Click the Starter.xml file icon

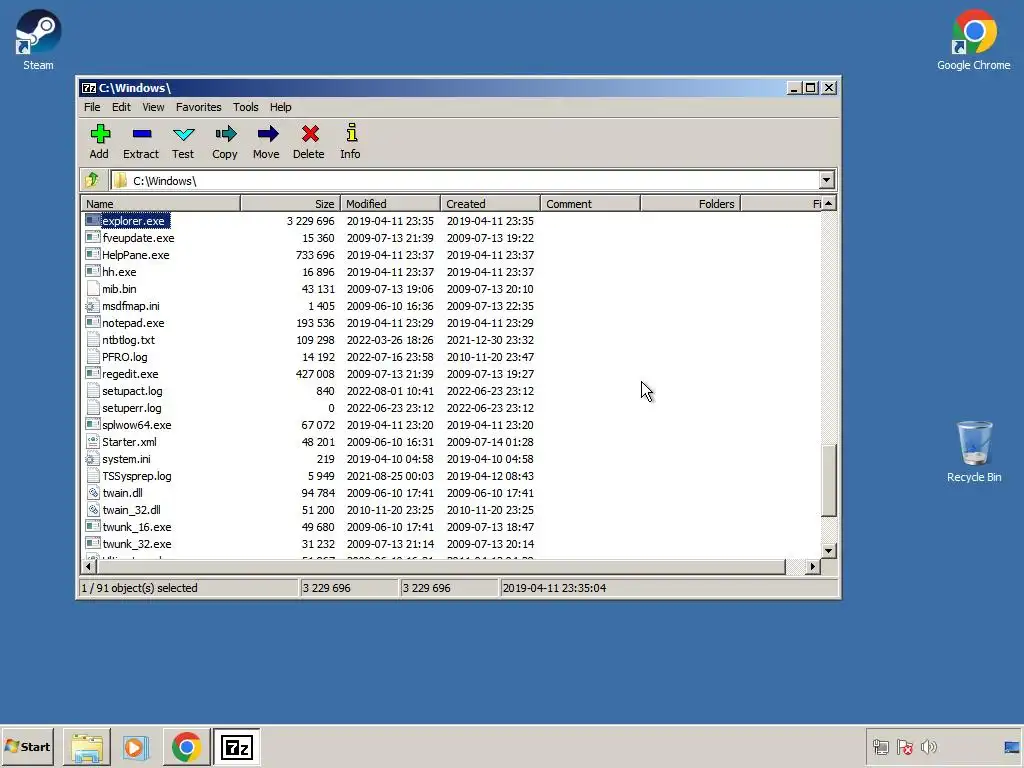coord(93,441)
